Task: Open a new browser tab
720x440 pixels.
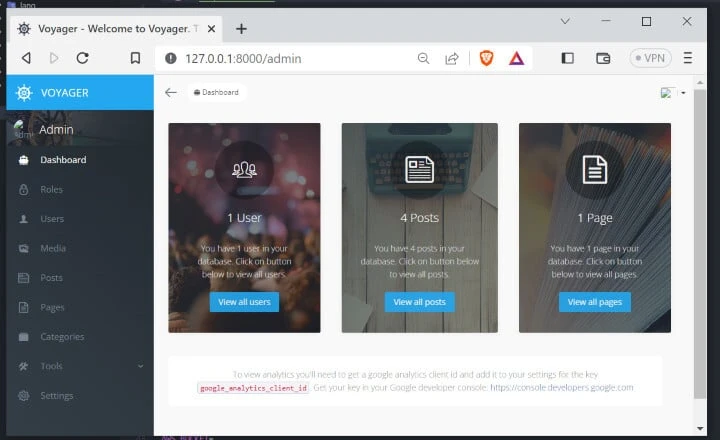Action: (x=241, y=28)
